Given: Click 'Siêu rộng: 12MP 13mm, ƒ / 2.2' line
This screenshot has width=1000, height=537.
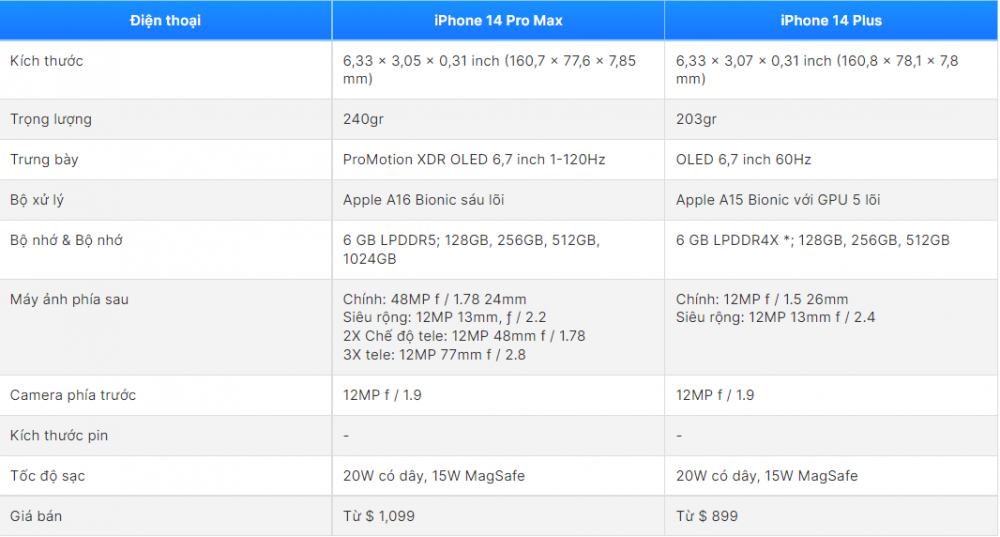Looking at the screenshot, I should point(445,318).
